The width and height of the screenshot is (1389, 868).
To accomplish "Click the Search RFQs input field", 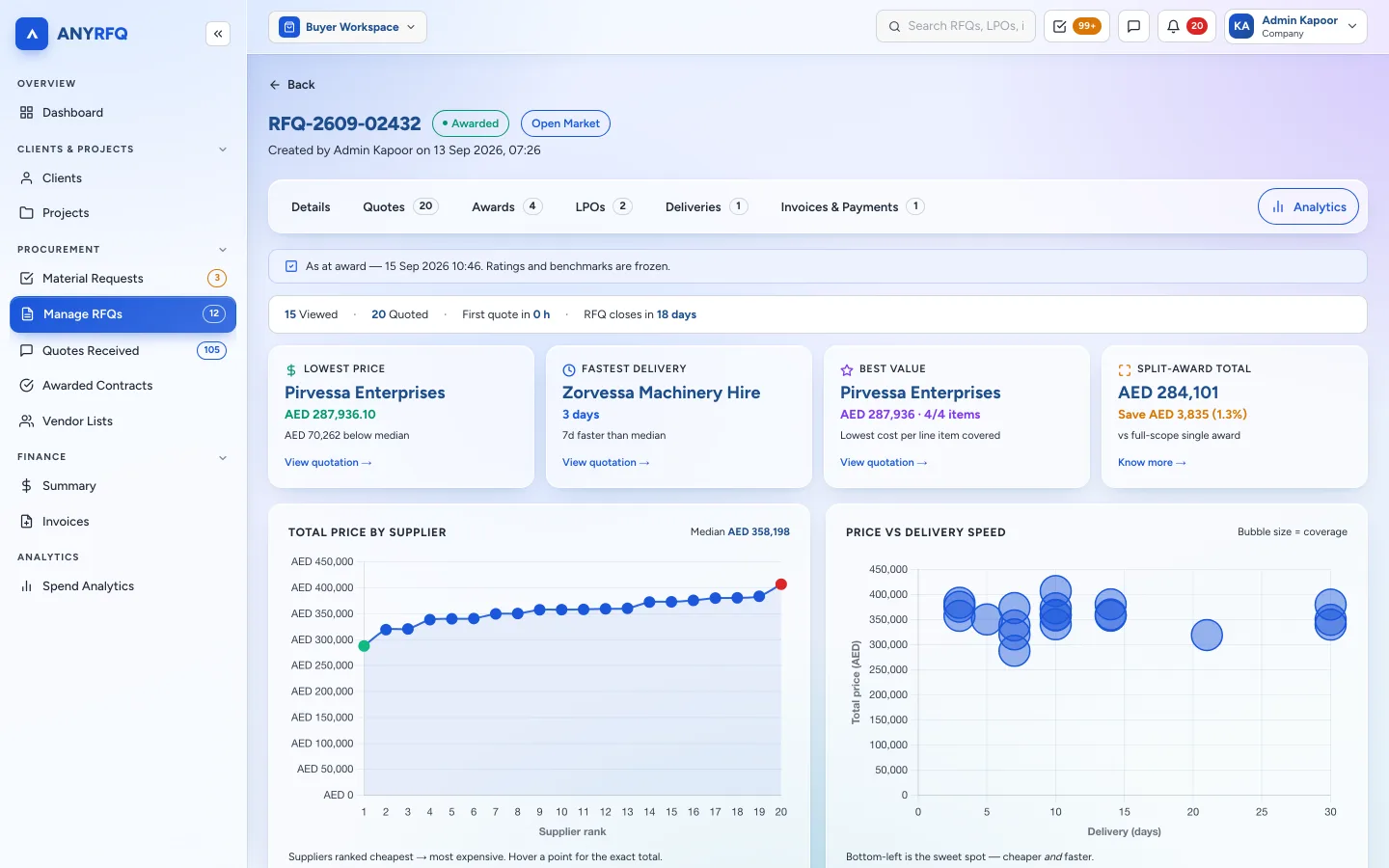I will pos(956,27).
